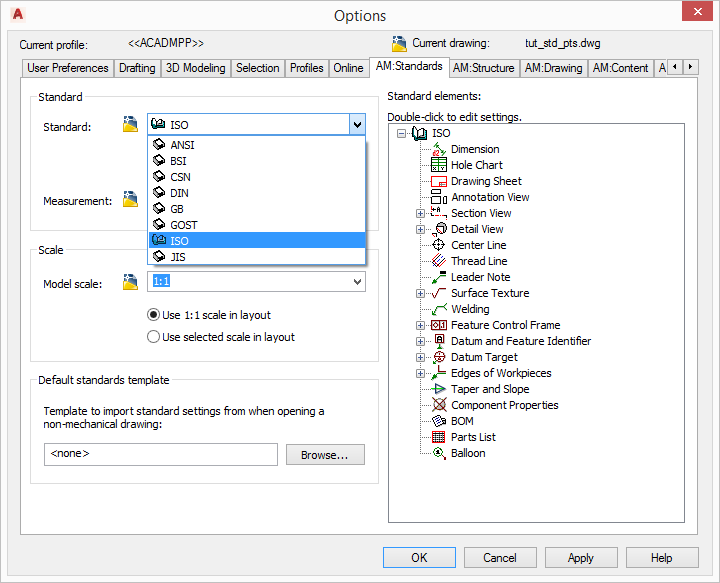Screen dimensions: 720x583
Task: Expand the Surface Texture tree node
Action: pyautogui.click(x=421, y=293)
